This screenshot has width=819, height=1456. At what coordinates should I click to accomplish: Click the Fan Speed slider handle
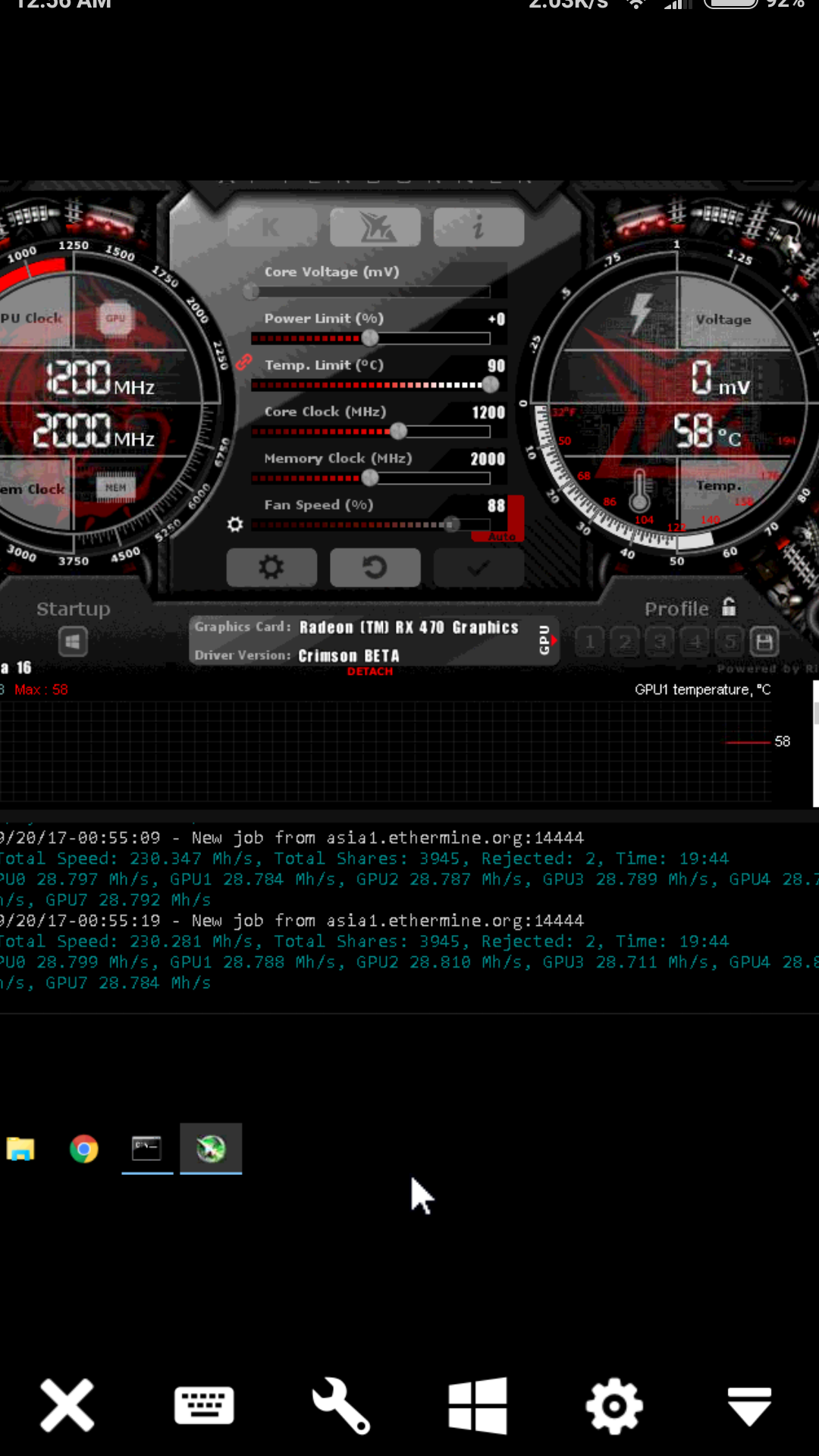click(451, 525)
